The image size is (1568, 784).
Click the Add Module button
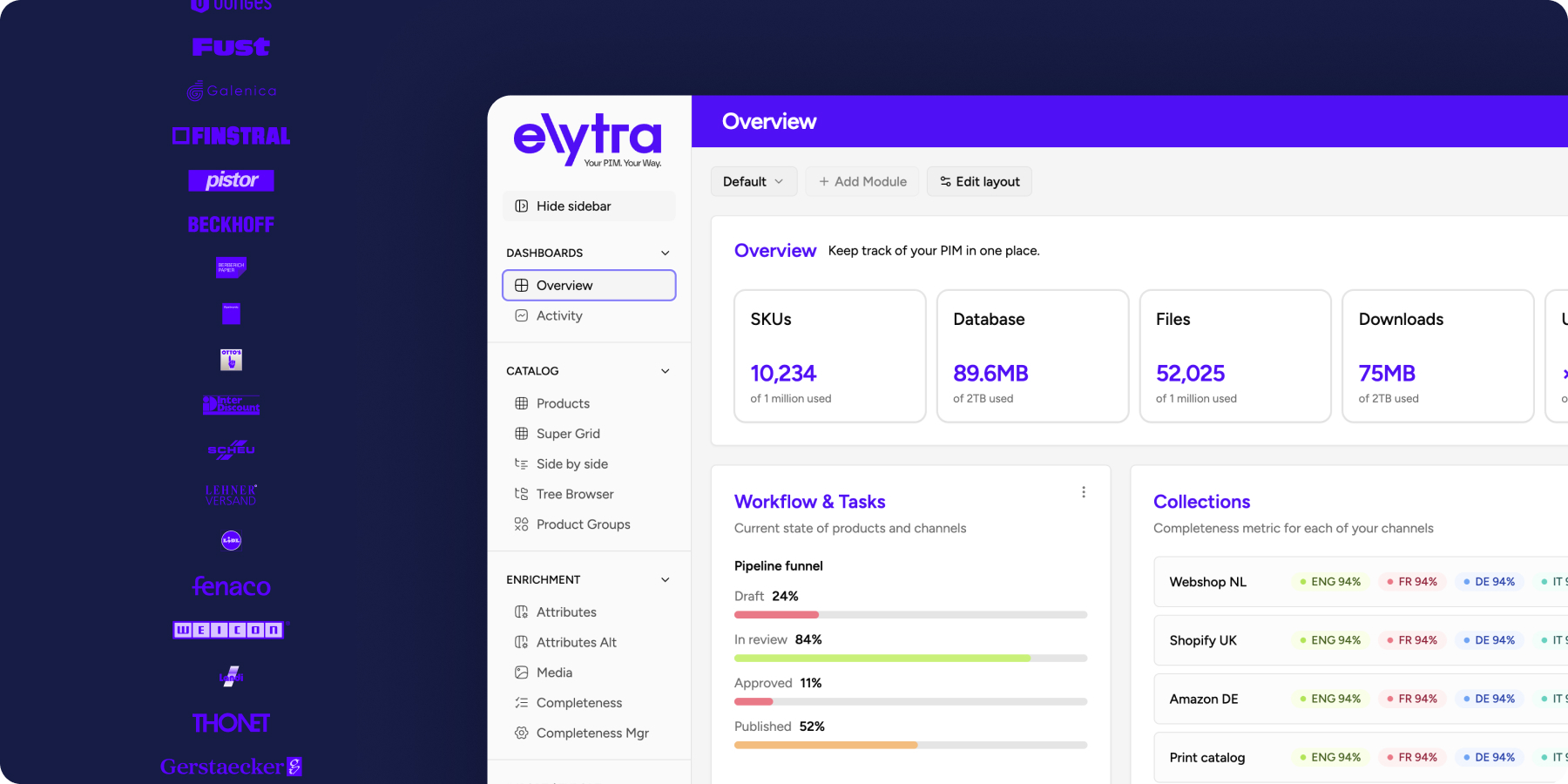862,181
